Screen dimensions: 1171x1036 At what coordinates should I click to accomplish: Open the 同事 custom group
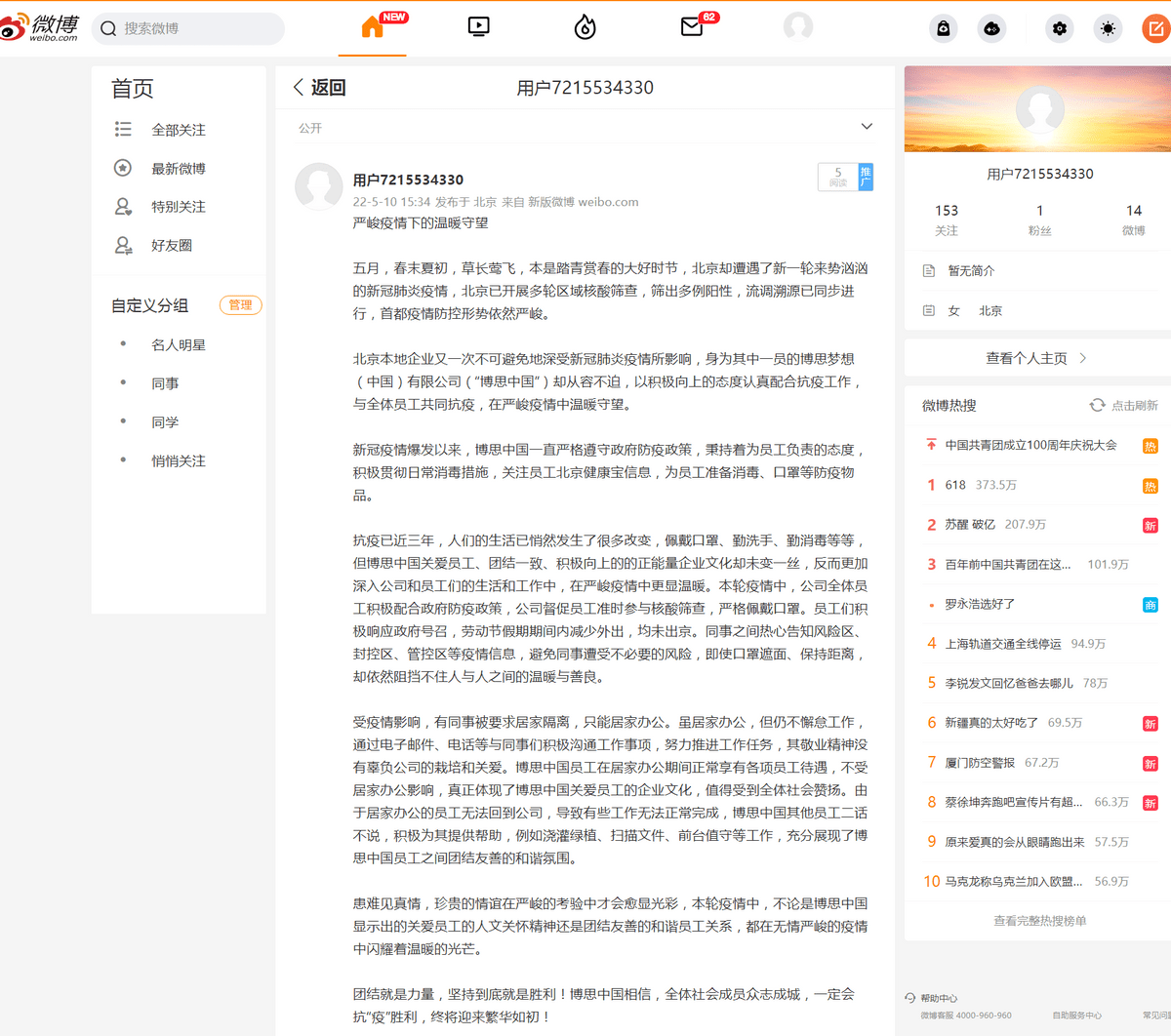165,383
